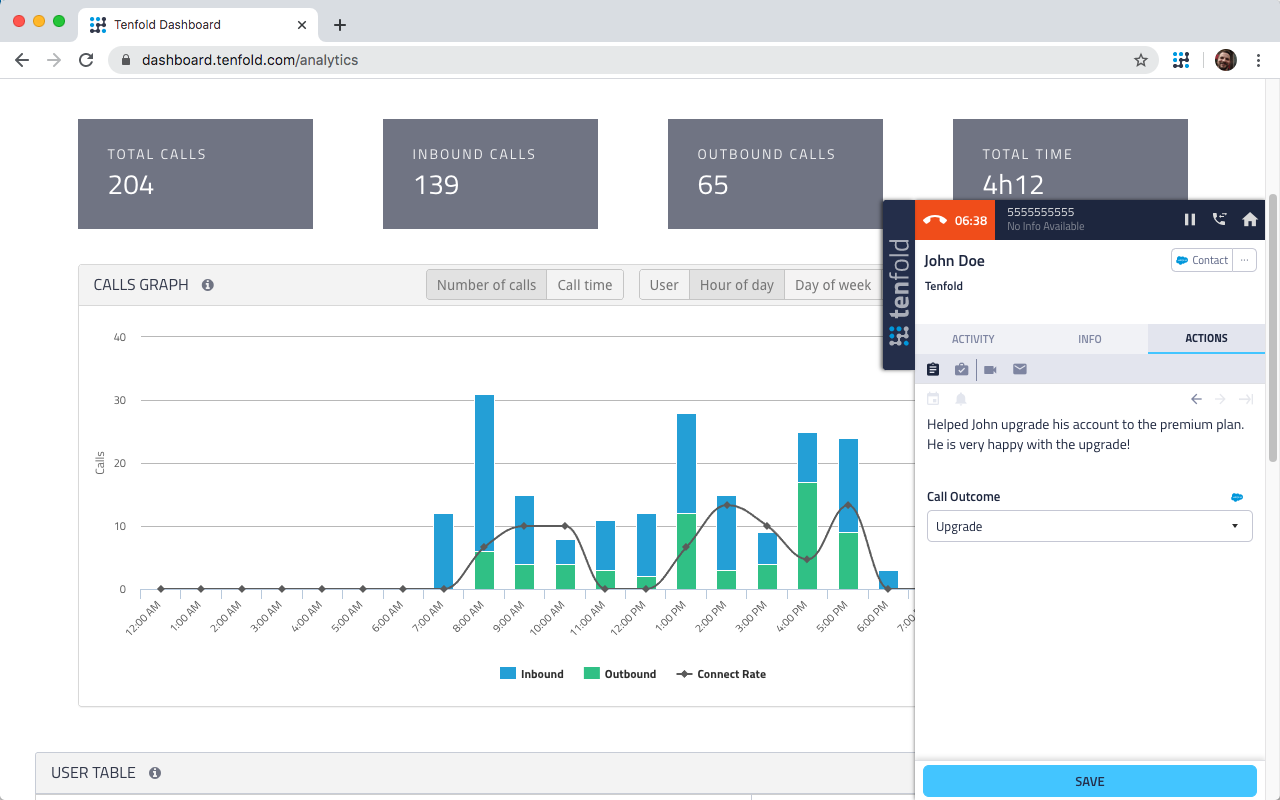Open Chrome's three-dot menu
The image size is (1280, 800).
tap(1257, 60)
